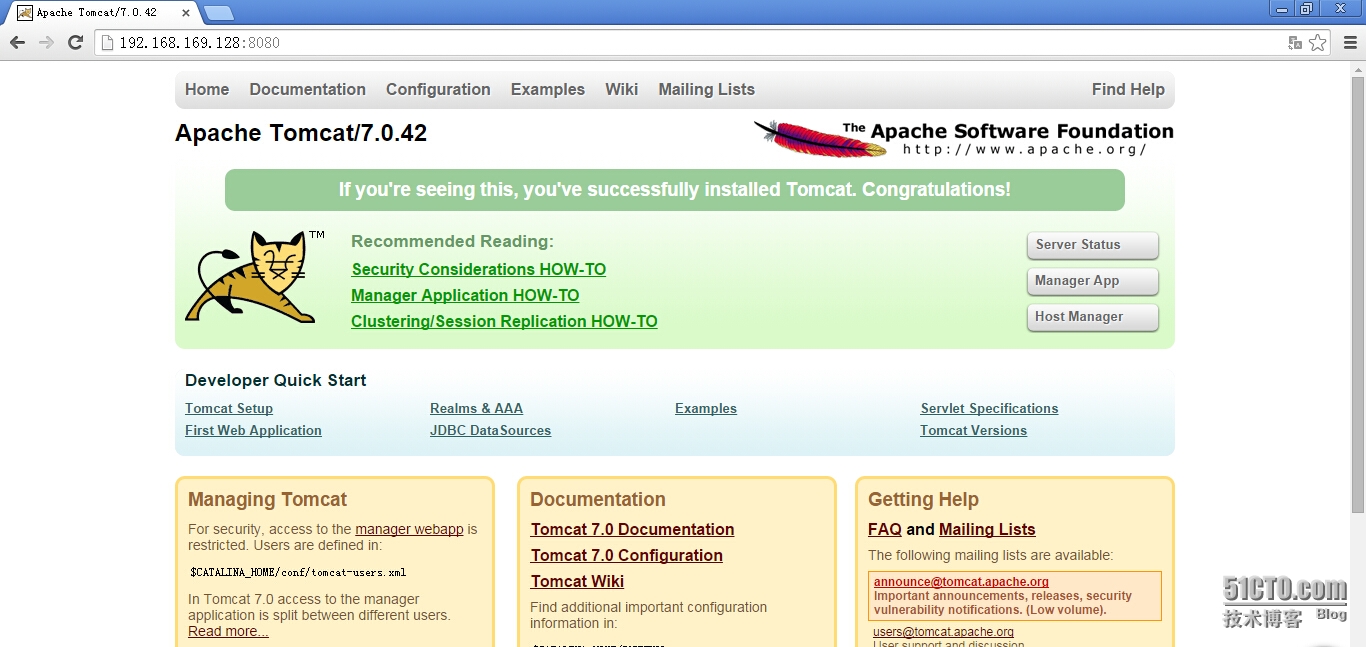The image size is (1366, 647).
Task: Open the manager webapp link
Action: click(x=409, y=529)
